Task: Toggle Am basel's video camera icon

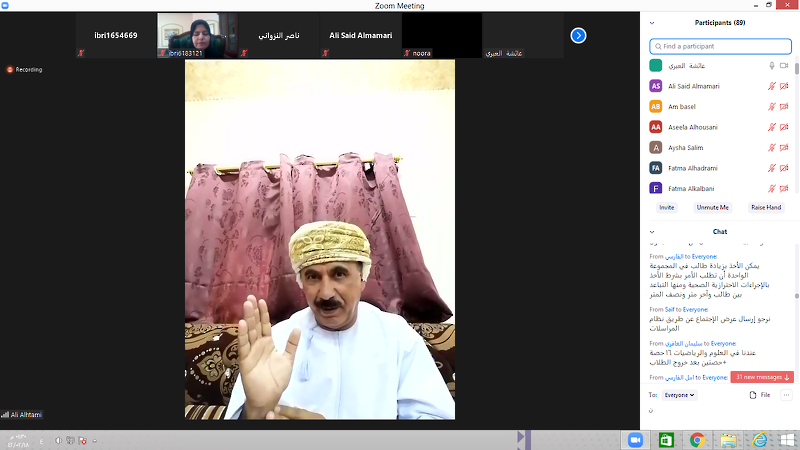Action: pyautogui.click(x=785, y=107)
